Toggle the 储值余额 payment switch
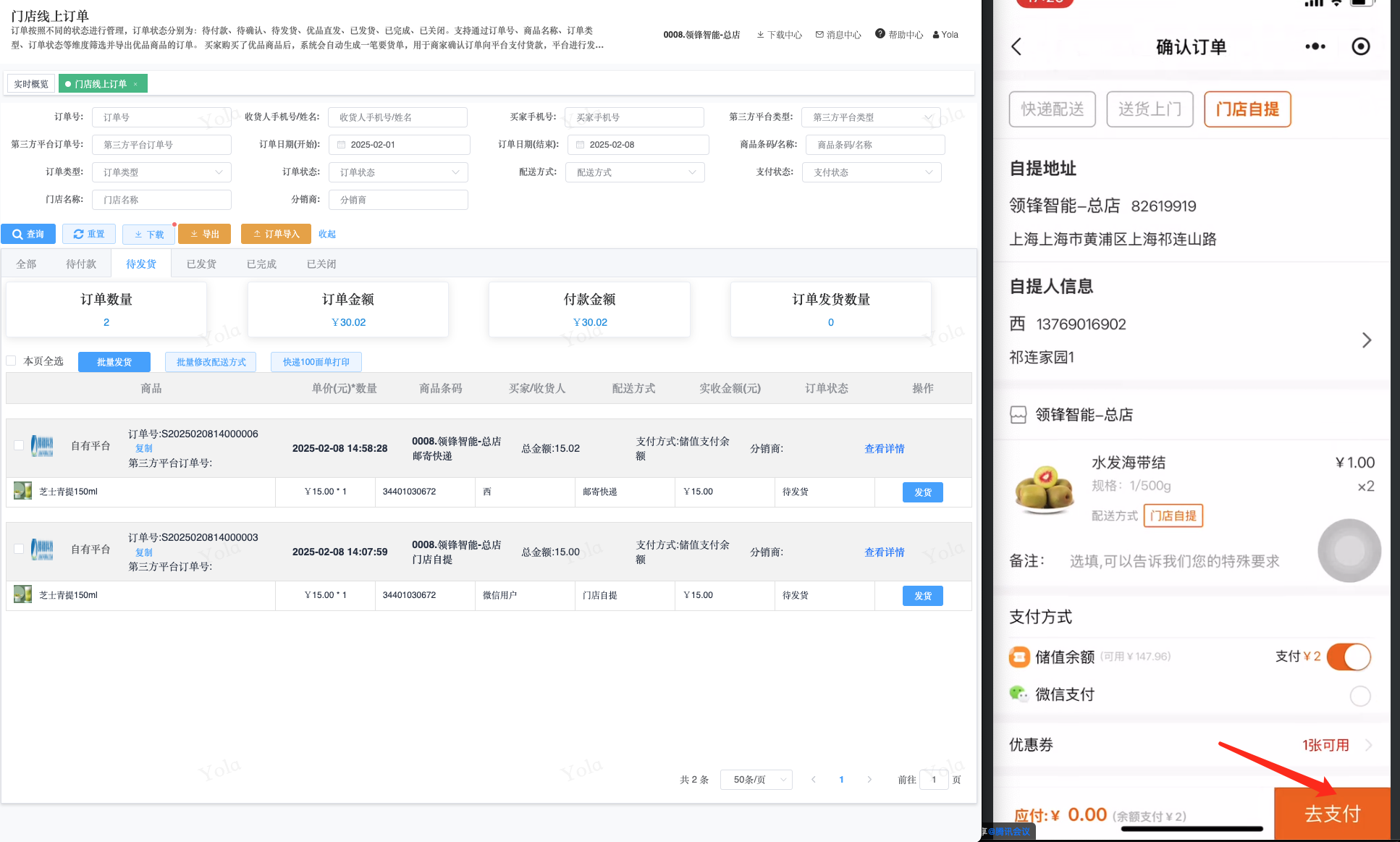 click(1349, 657)
